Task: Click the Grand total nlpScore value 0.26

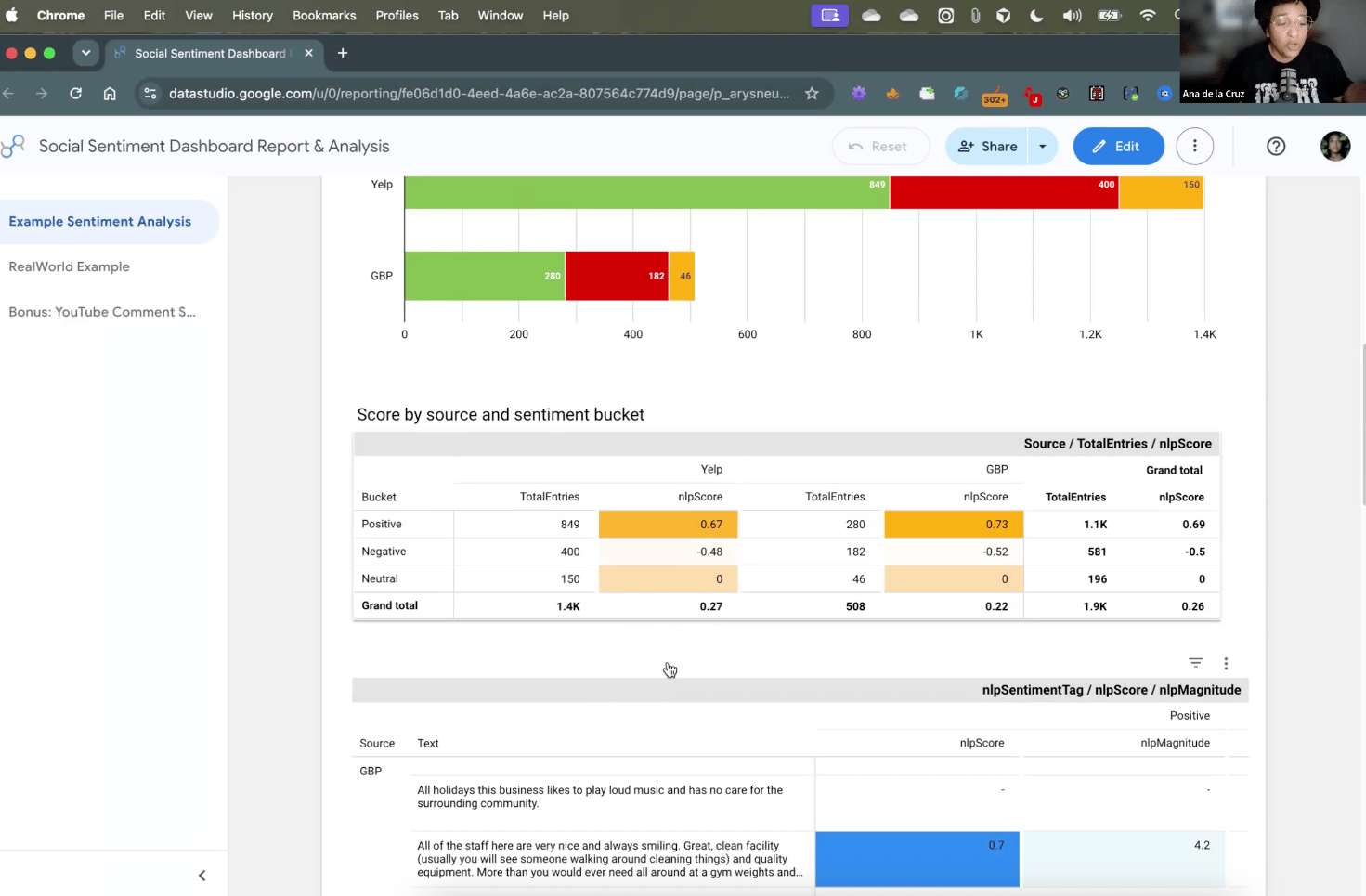Action: coord(1192,606)
